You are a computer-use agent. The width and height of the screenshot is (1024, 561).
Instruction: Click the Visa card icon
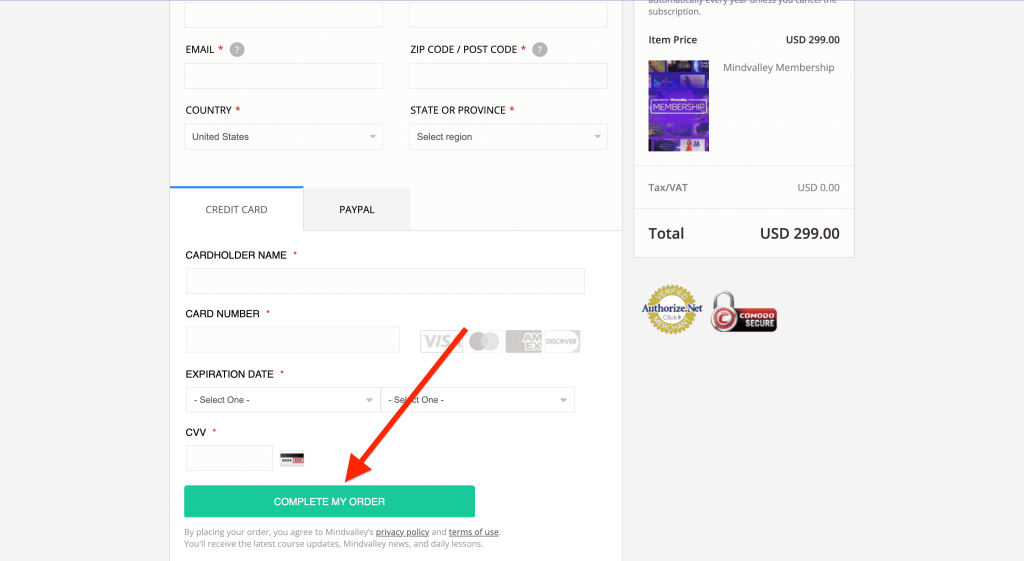[441, 341]
